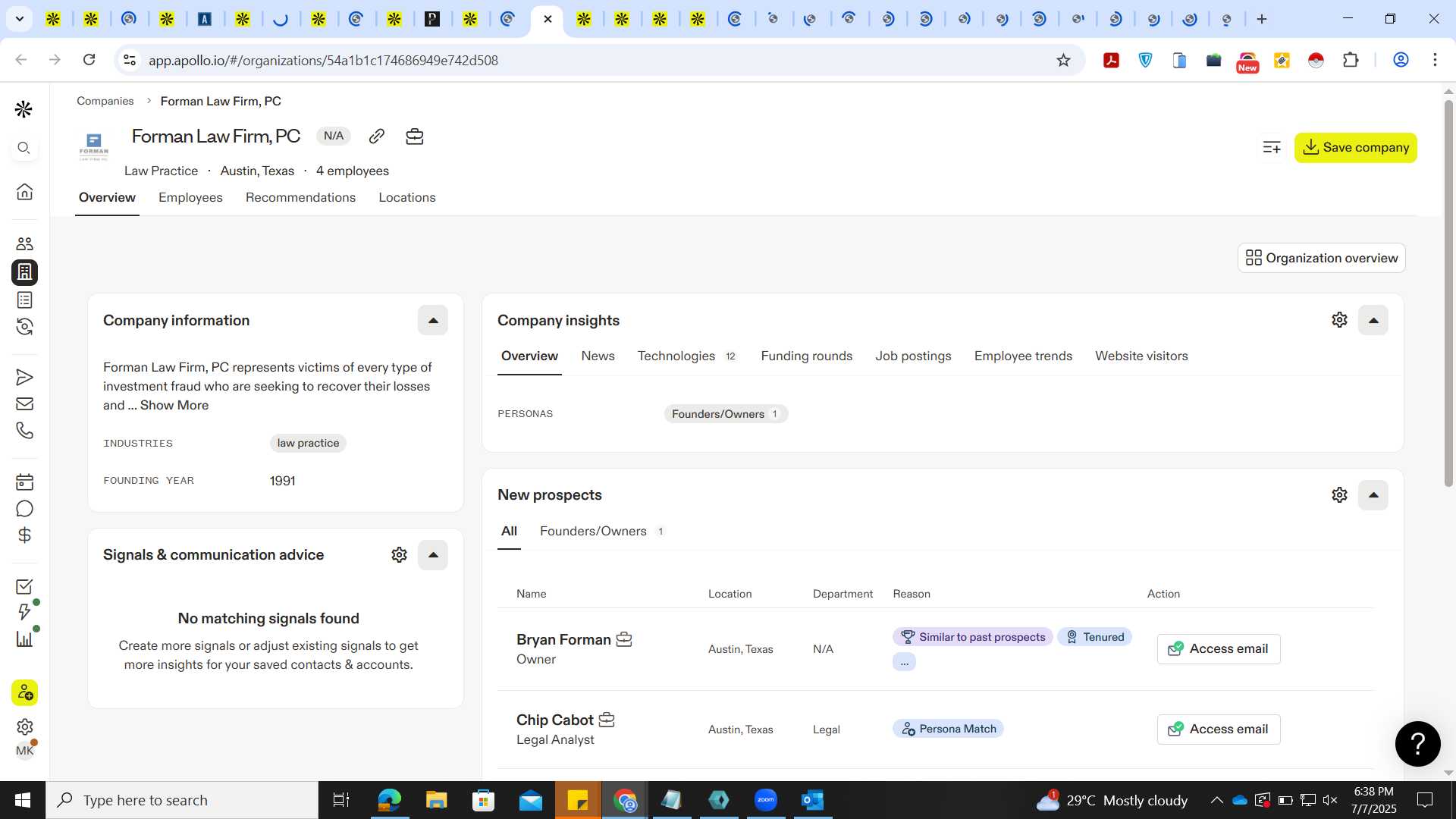The image size is (1456, 819).
Task: Click briefcase icon next to Bryan Forman
Action: click(623, 639)
